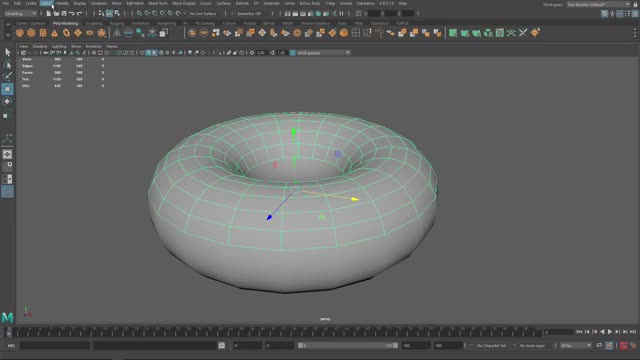Toggle auto keyframe button in range bar
Screen dimensions: 640x360
tap(623, 346)
